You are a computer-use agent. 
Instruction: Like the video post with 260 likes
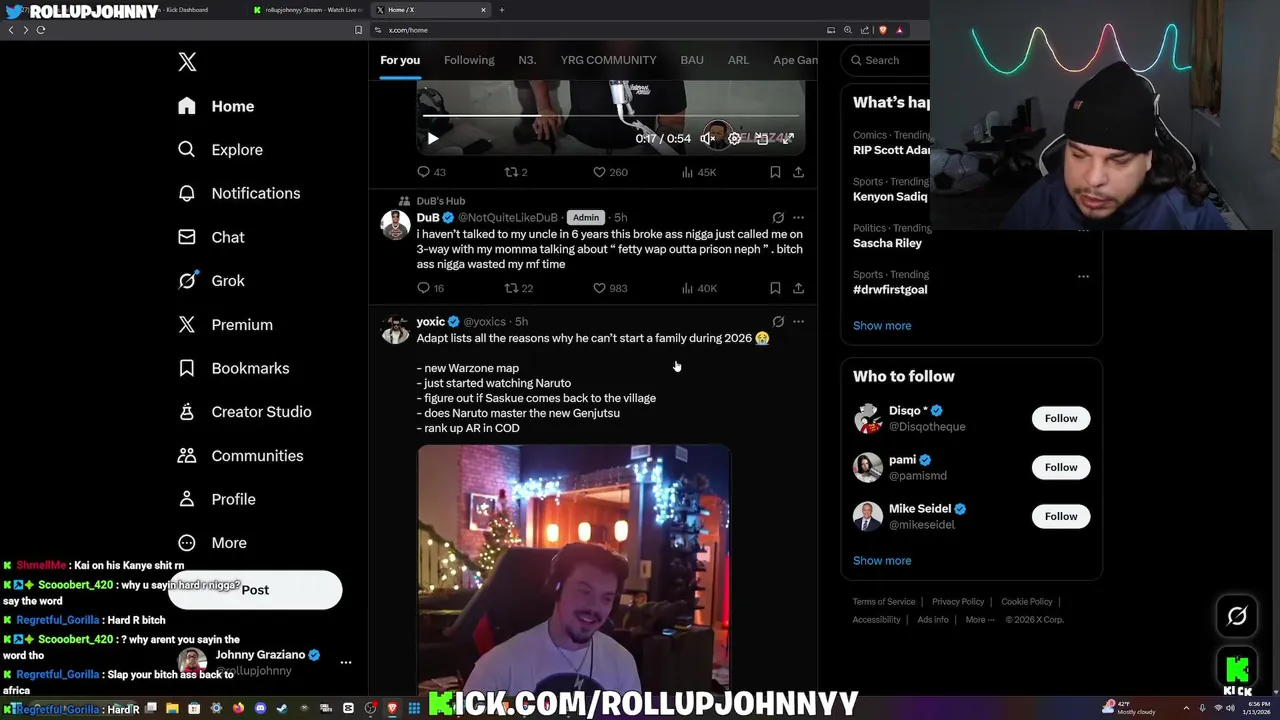(610, 172)
